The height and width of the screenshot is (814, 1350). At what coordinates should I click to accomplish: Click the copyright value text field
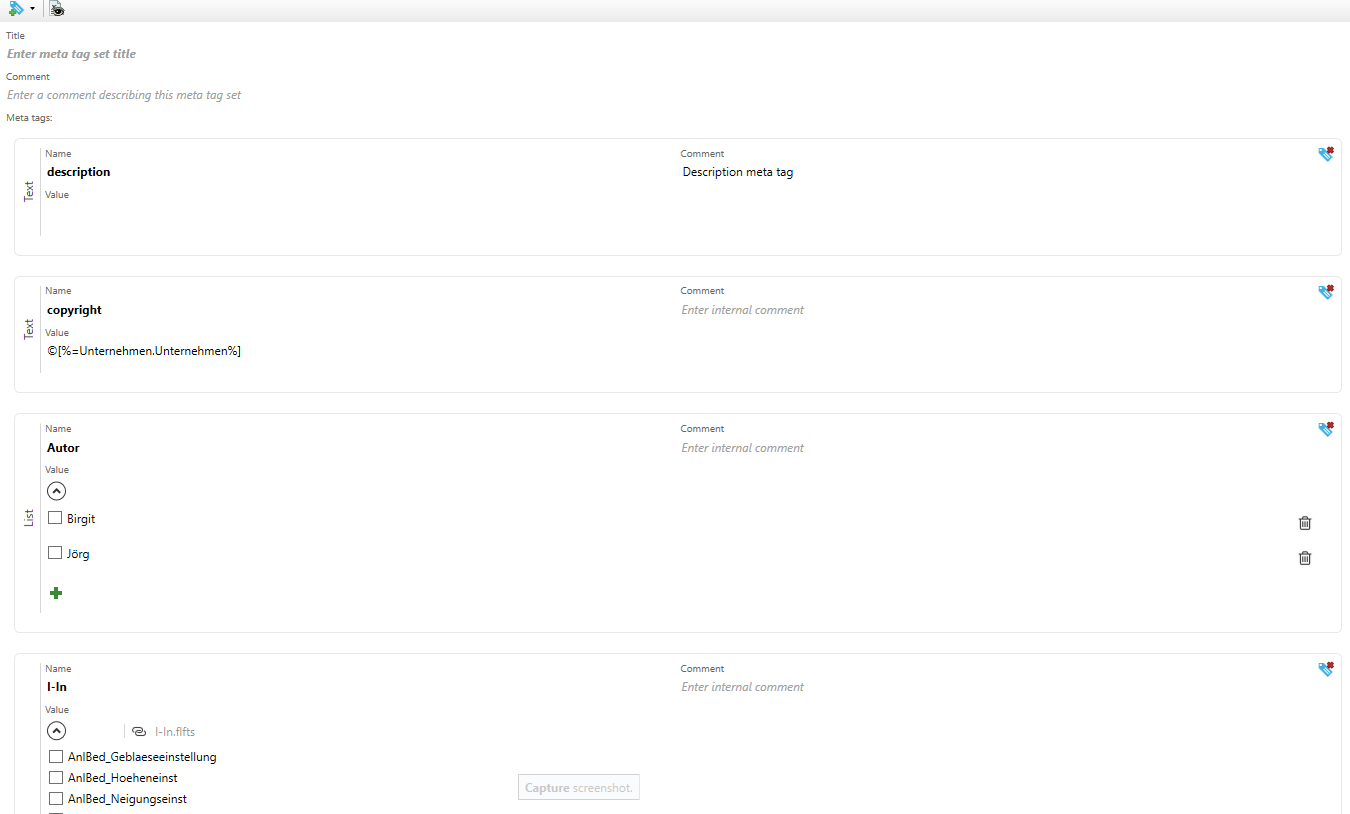pos(300,351)
